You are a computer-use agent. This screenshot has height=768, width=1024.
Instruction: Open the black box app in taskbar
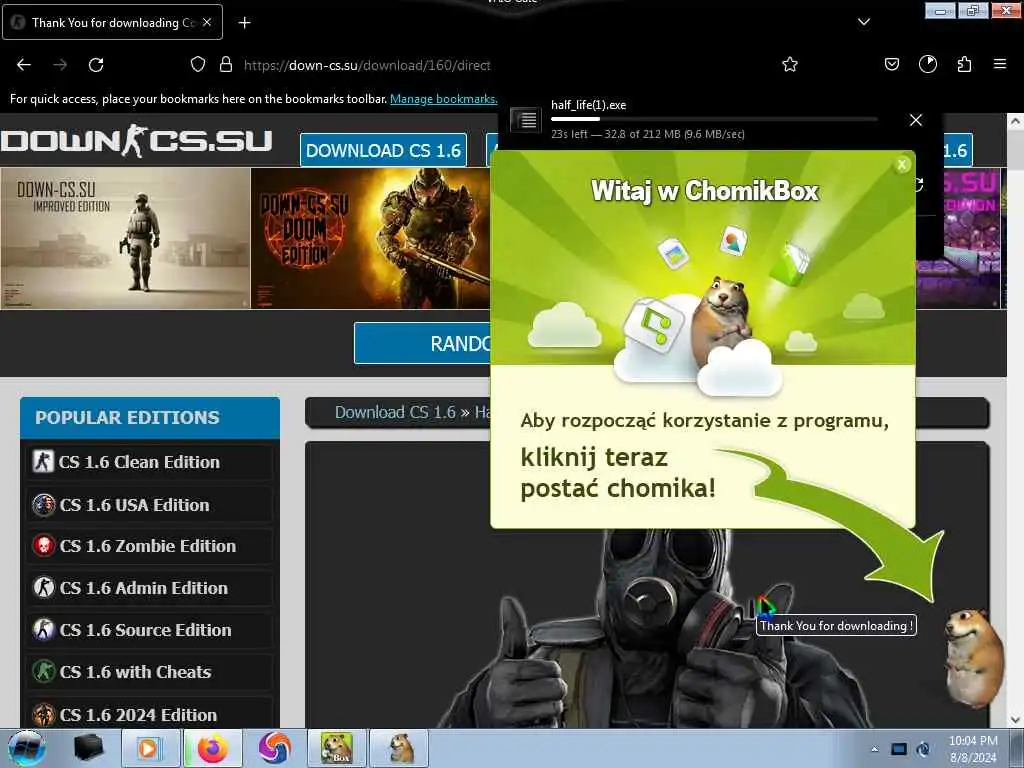(x=88, y=748)
